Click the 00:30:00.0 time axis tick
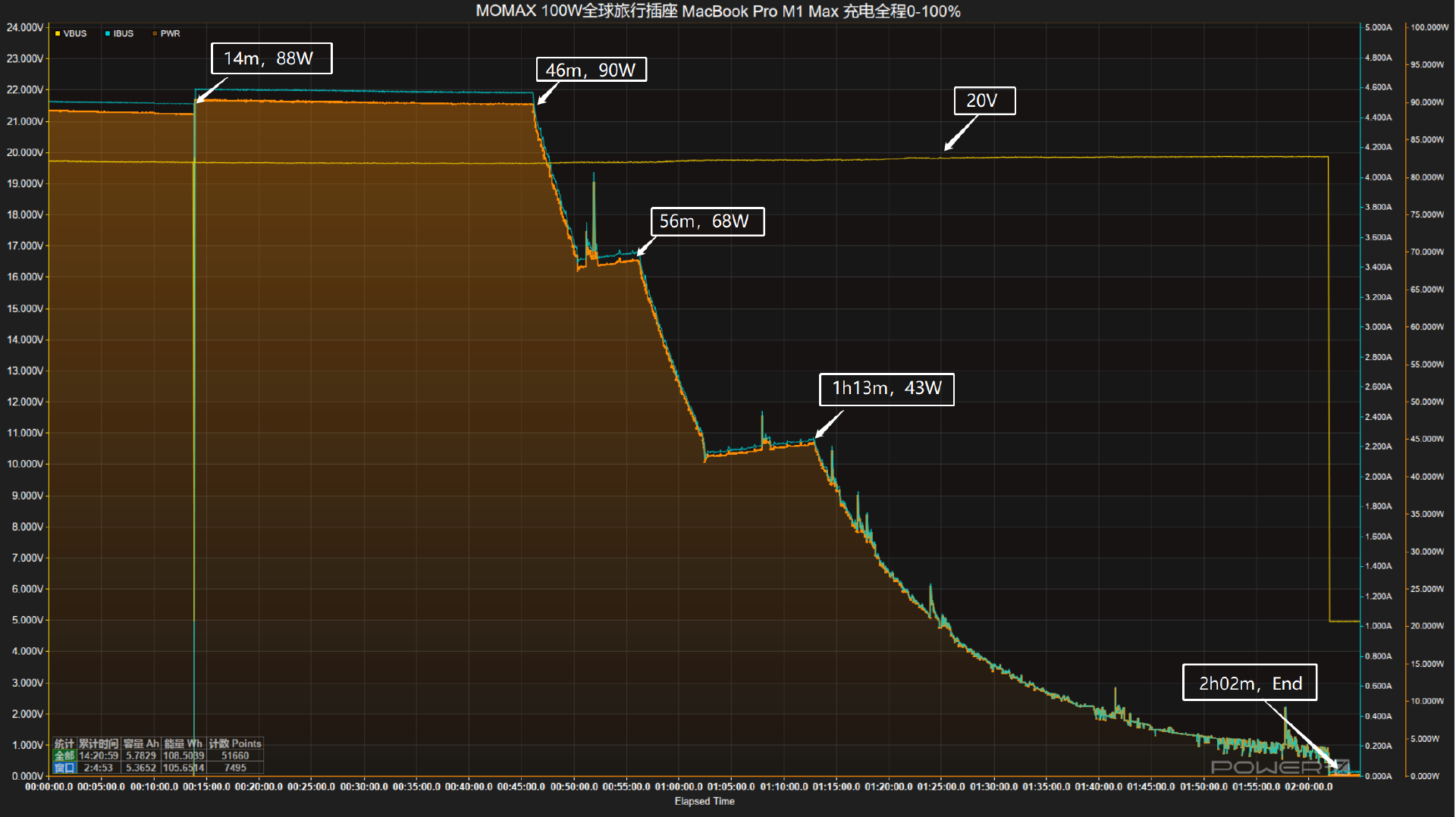The height and width of the screenshot is (817, 1456). 364,787
